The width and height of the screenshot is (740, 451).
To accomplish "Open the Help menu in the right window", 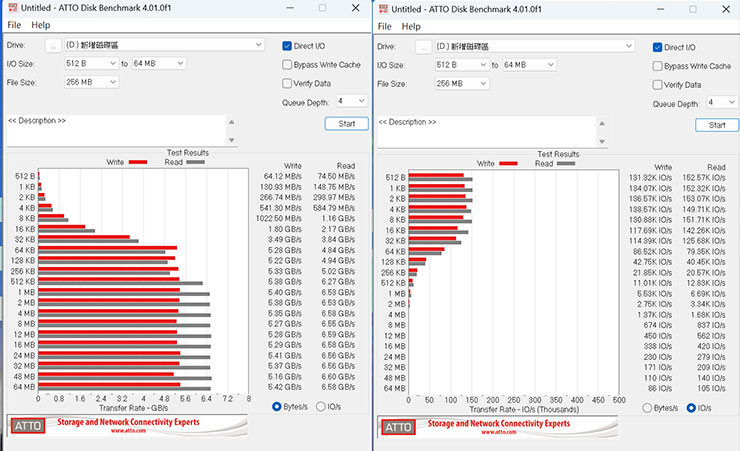I will click(412, 26).
